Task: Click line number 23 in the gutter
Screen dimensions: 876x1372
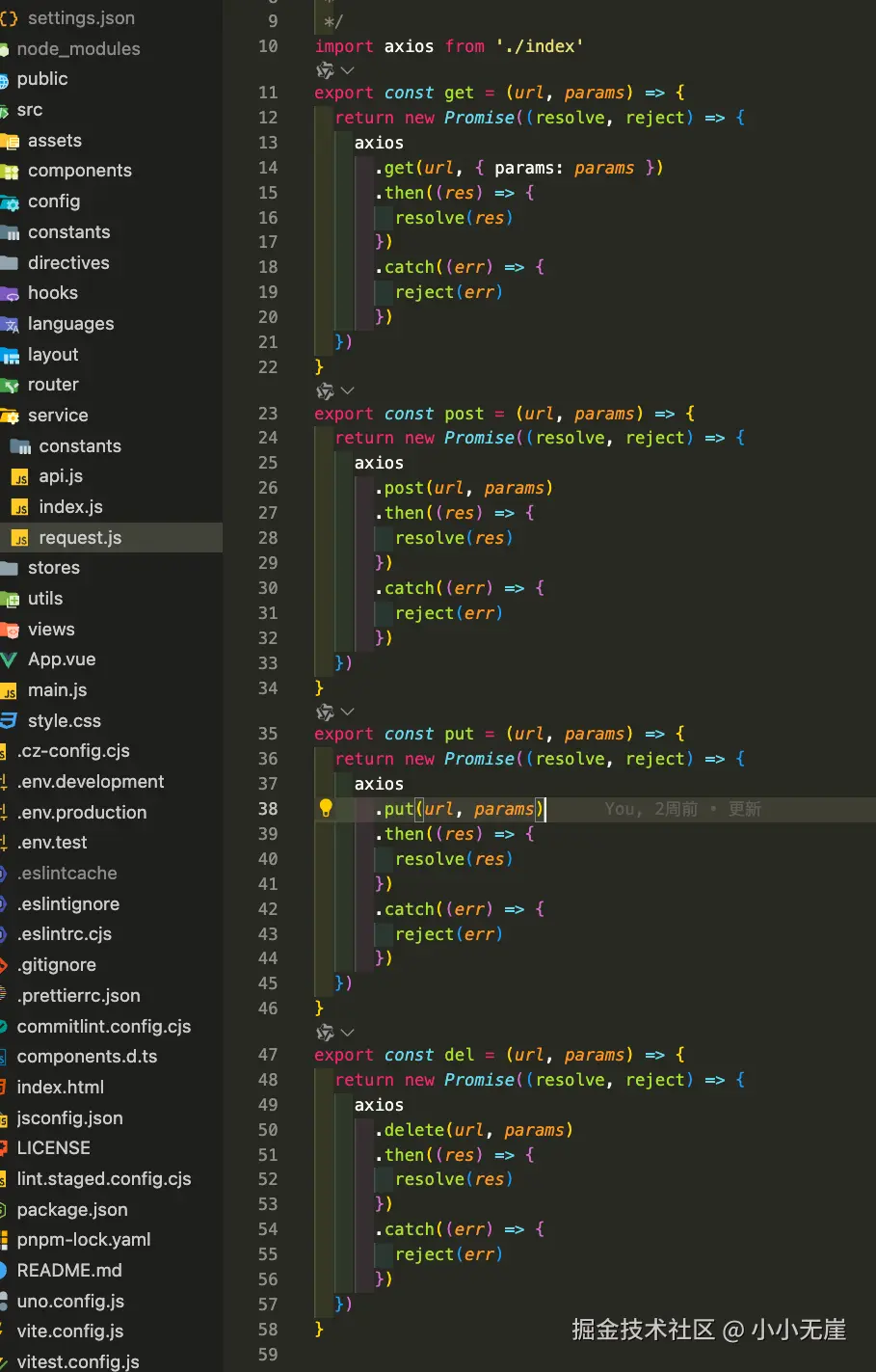Action: pos(268,414)
